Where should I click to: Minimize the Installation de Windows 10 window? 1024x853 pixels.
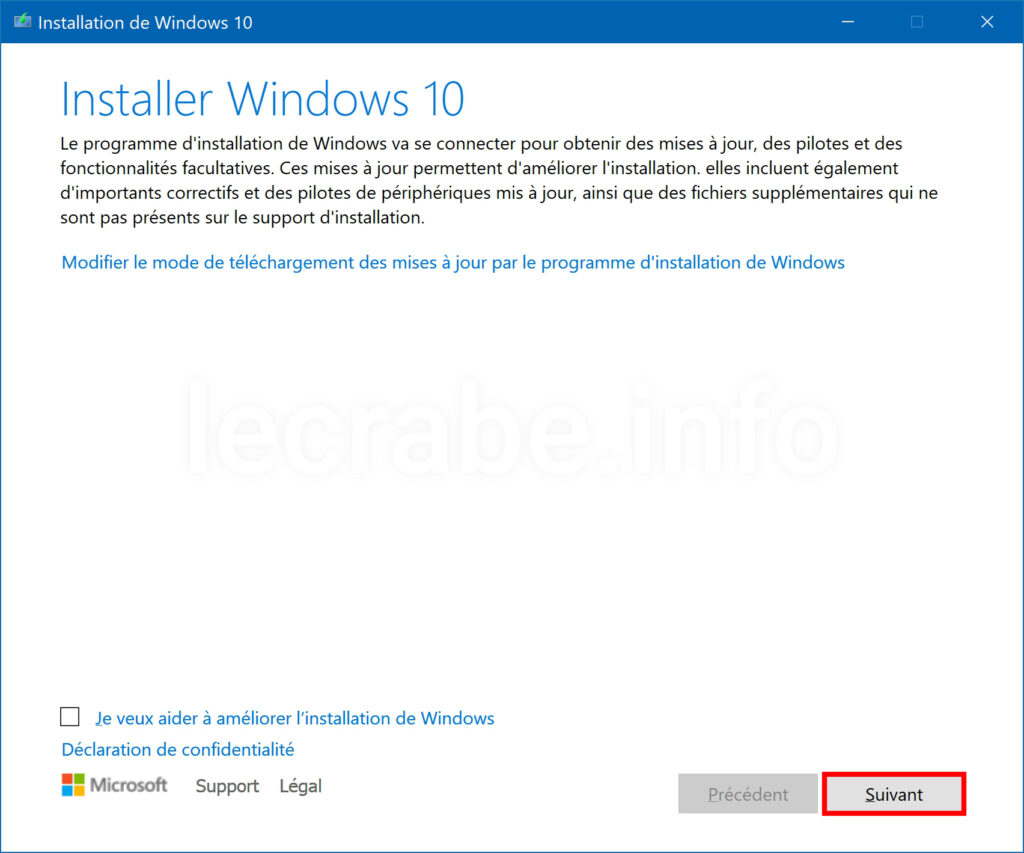tap(848, 22)
